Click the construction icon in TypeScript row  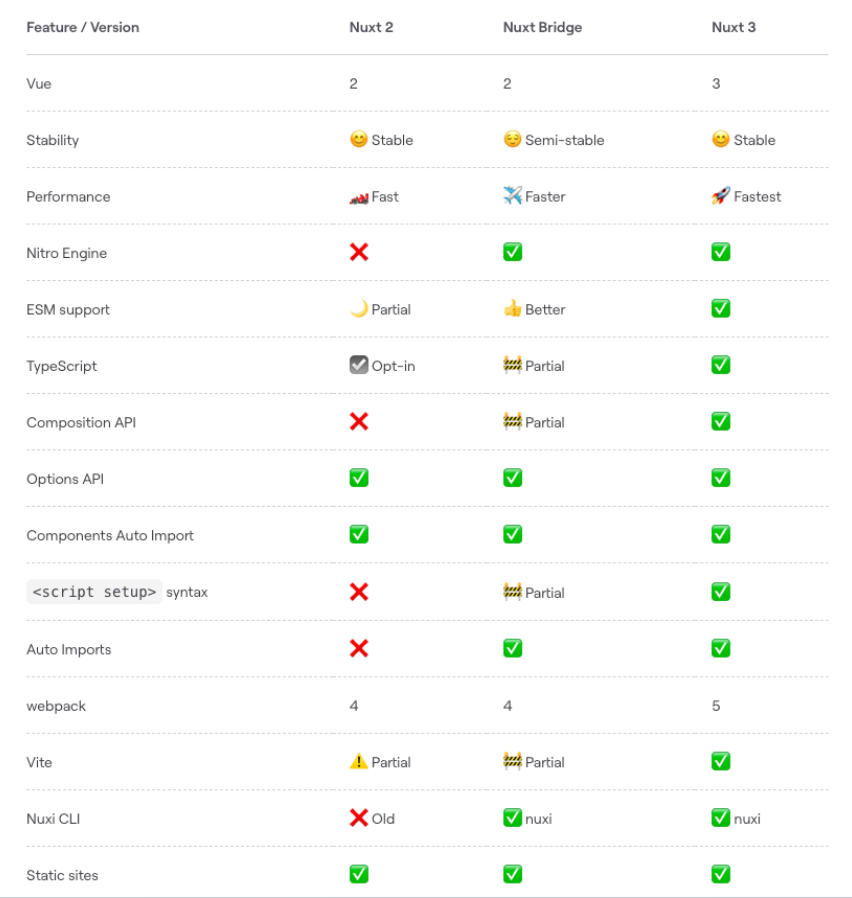(512, 366)
